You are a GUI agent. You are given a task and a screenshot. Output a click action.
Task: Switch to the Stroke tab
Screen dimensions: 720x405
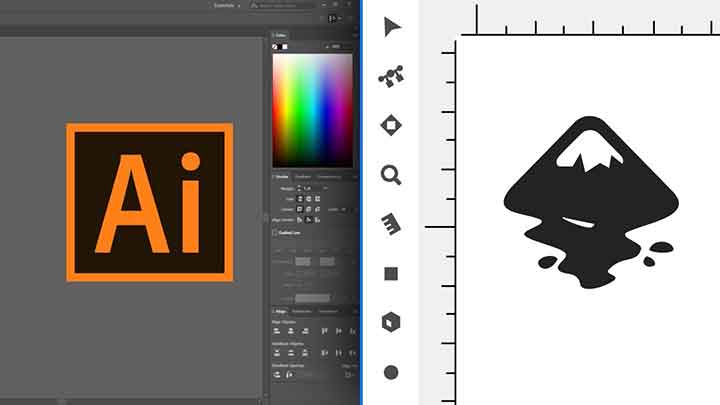coord(281,177)
